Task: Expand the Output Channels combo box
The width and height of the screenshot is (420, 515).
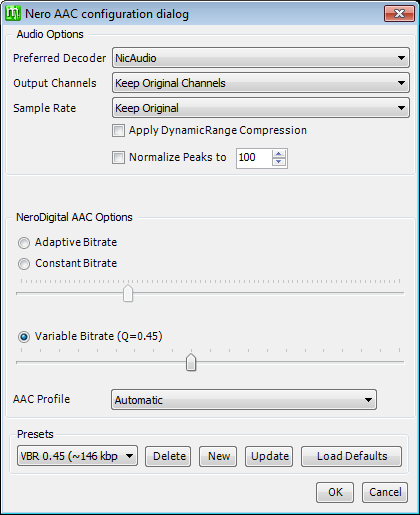Action: point(261,83)
